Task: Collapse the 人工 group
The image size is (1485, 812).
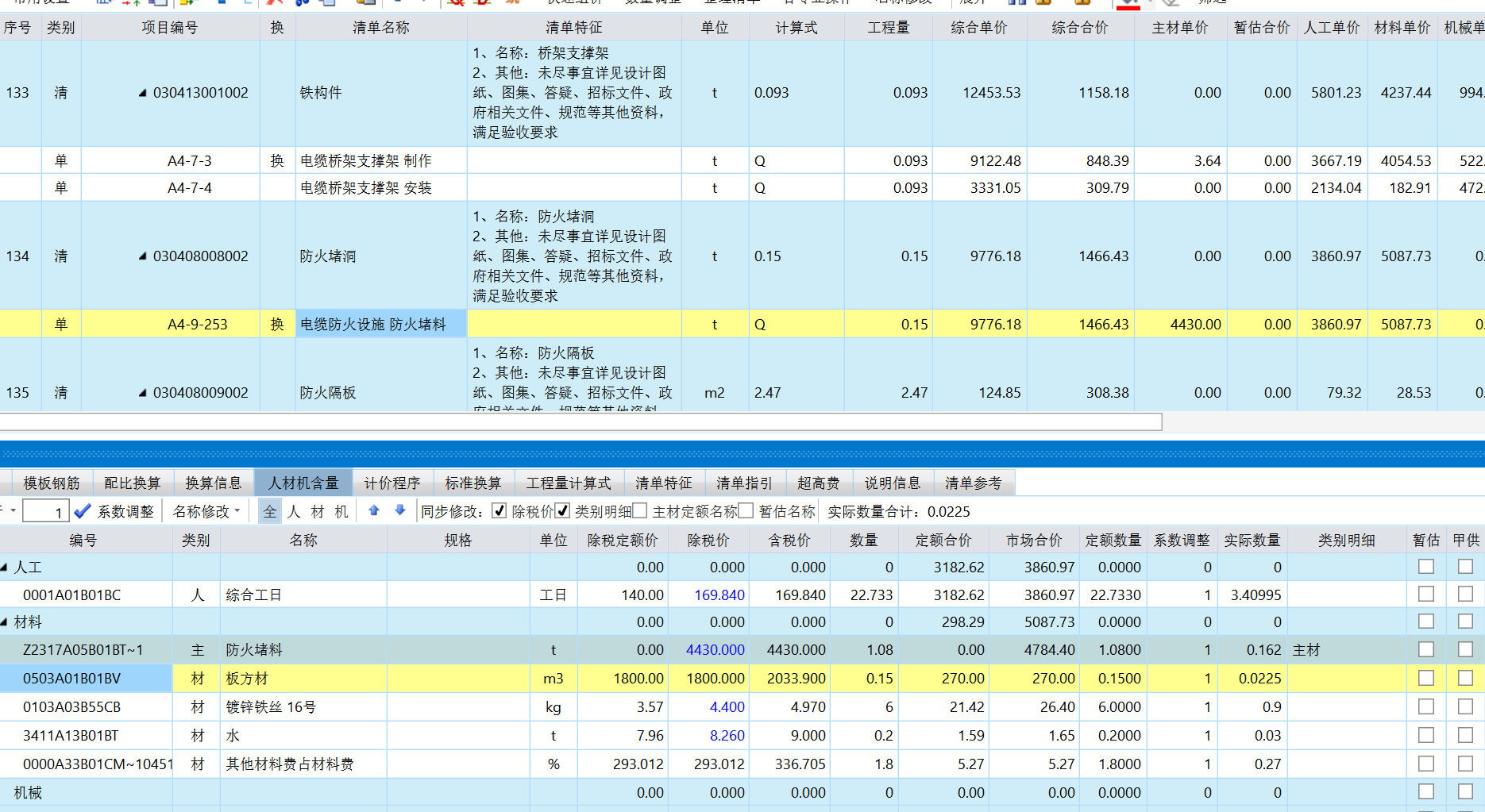Action: [x=5, y=567]
